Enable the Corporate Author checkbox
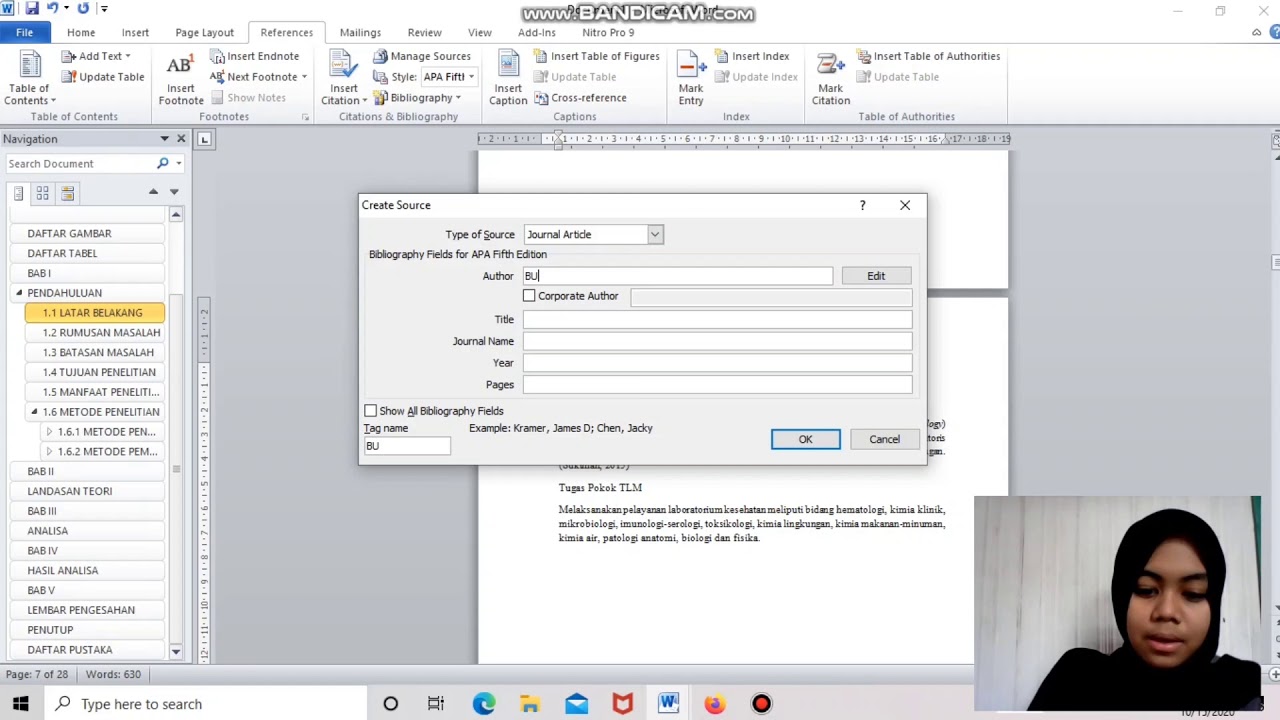1280x720 pixels. tap(529, 296)
